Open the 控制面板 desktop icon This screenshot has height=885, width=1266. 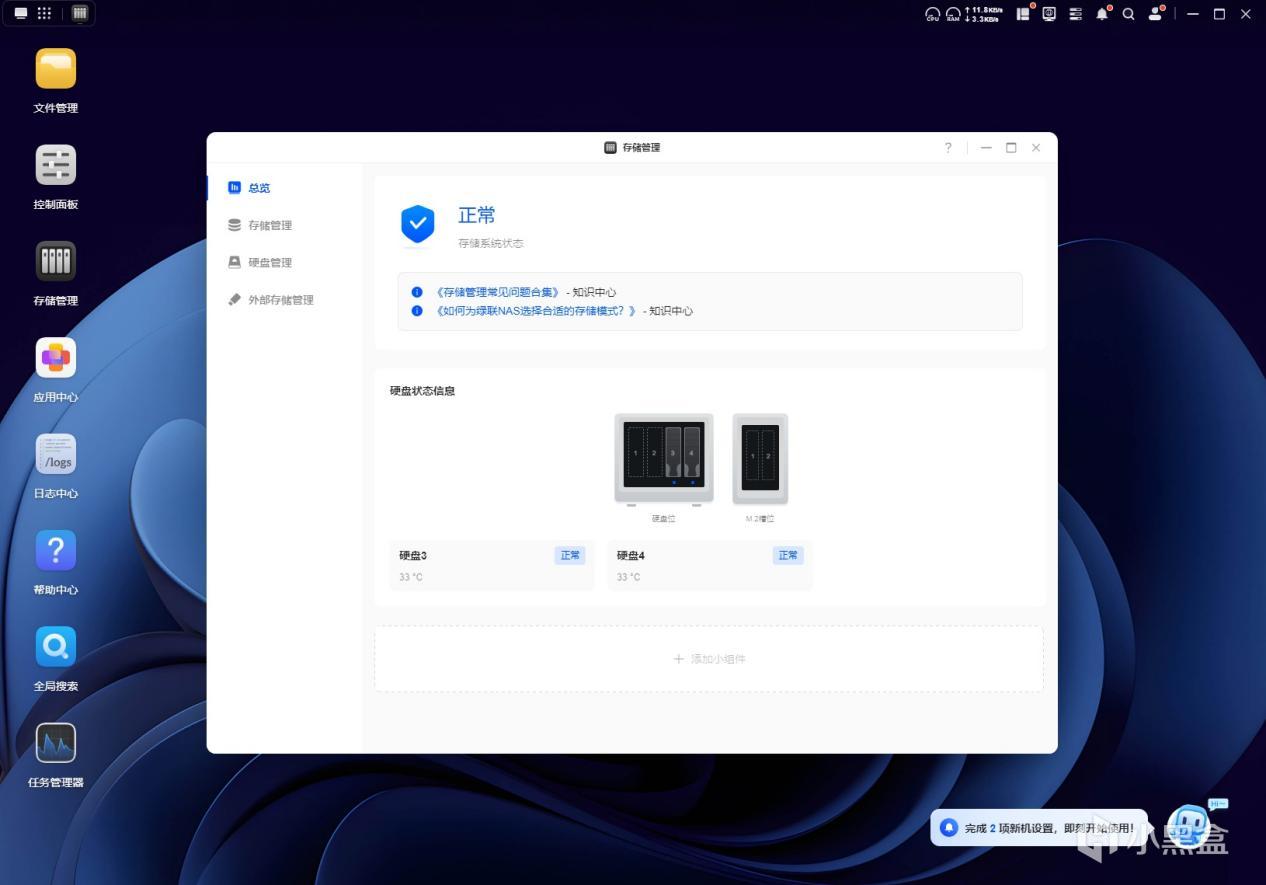pos(56,165)
